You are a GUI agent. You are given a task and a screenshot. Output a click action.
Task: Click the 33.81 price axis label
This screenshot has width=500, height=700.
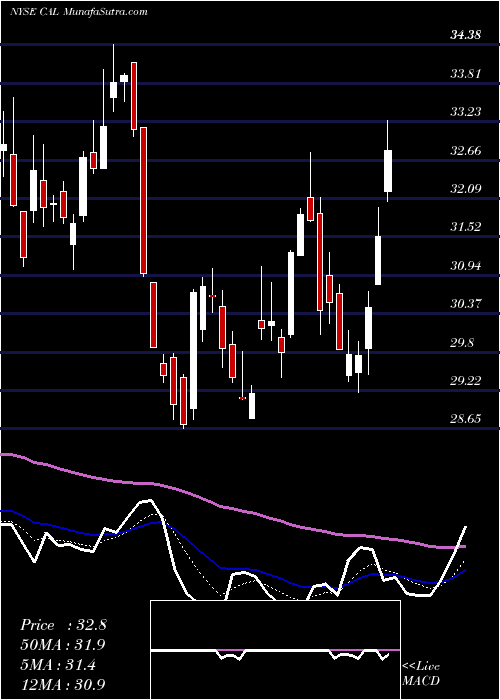click(x=466, y=73)
